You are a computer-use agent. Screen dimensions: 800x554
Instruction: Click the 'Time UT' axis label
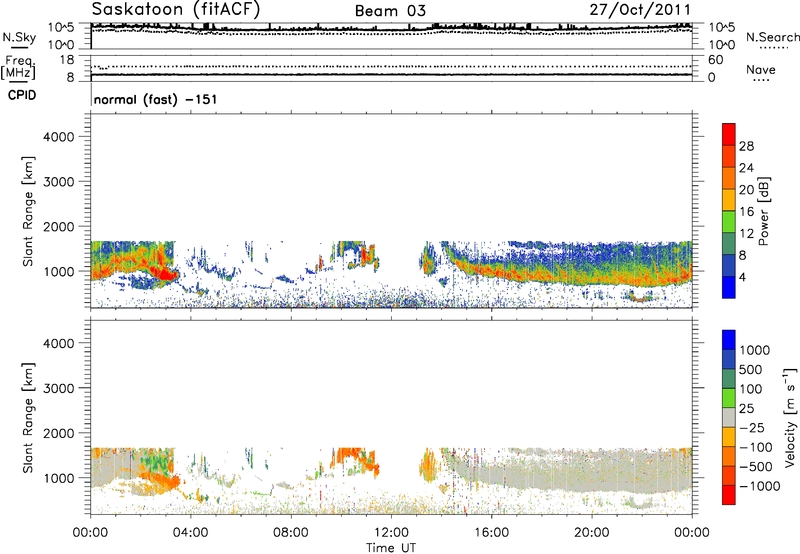pyautogui.click(x=391, y=548)
